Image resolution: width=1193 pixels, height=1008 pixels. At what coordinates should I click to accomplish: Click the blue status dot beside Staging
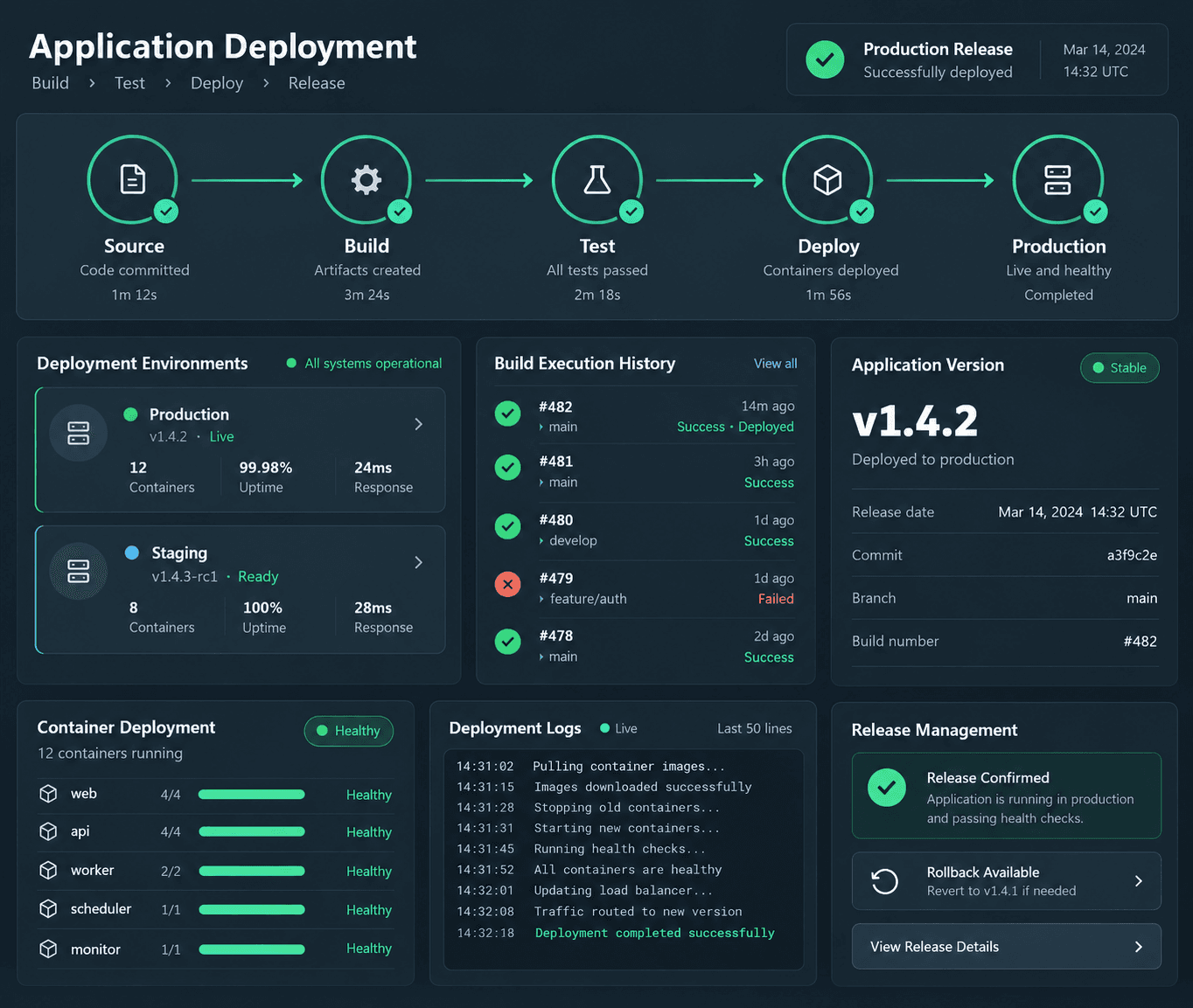click(x=132, y=553)
